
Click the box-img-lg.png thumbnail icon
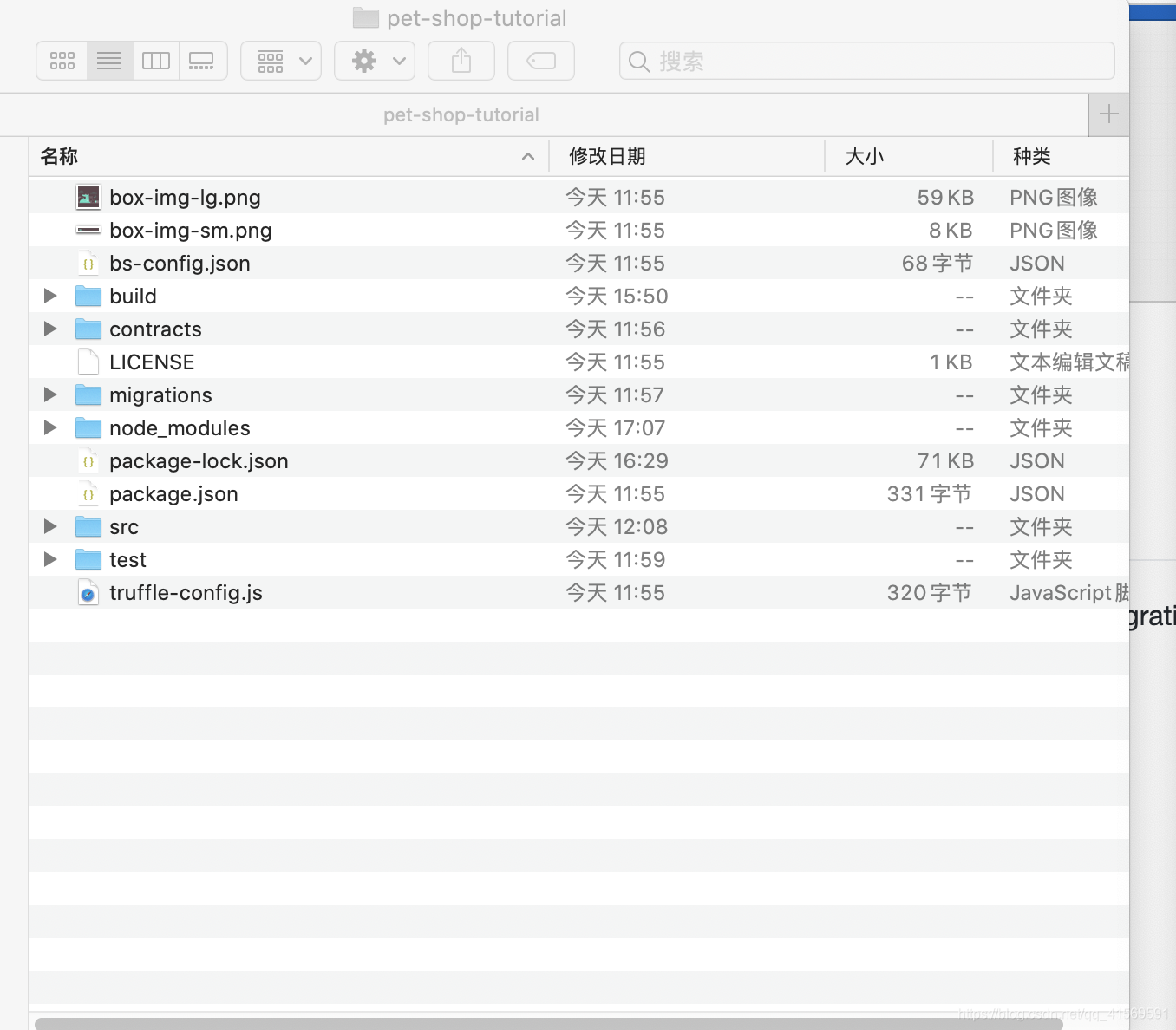88,197
